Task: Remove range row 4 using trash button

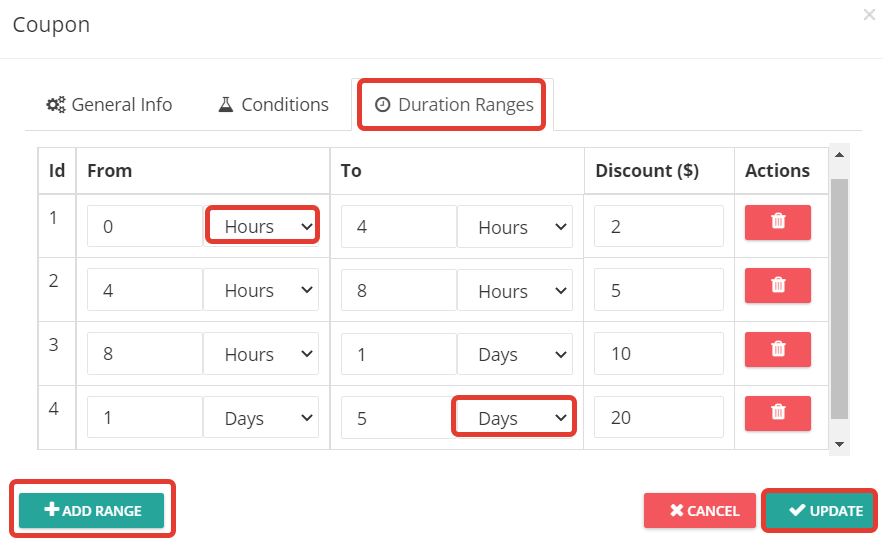Action: pos(778,413)
